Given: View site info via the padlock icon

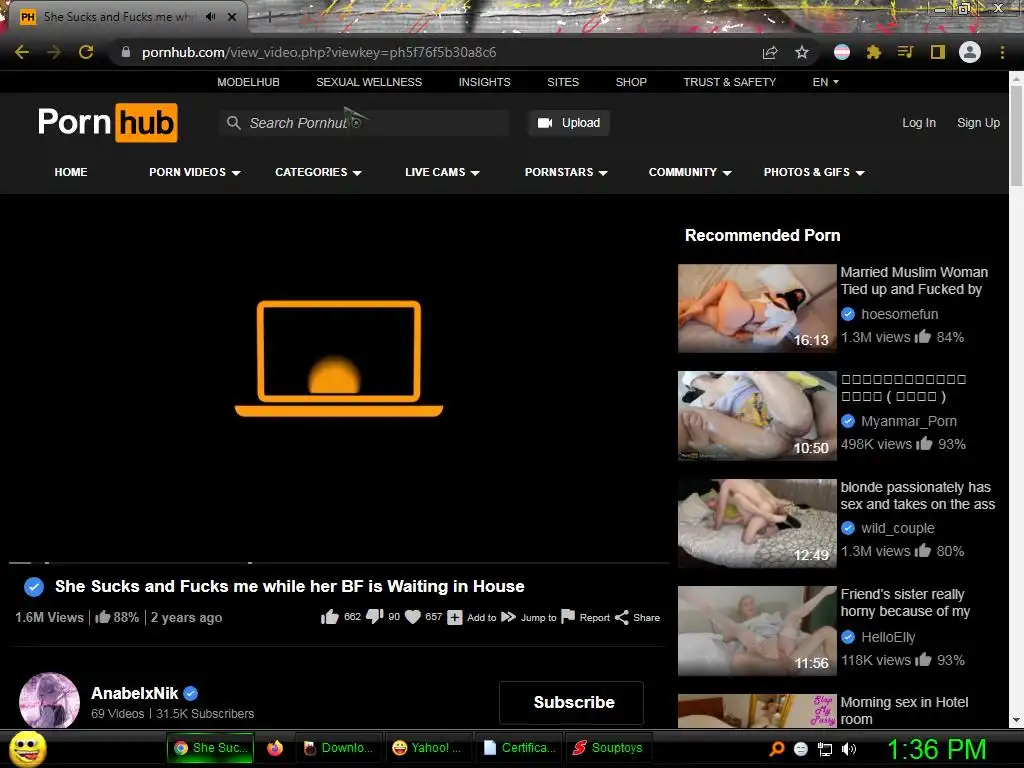Looking at the screenshot, I should click(x=126, y=52).
